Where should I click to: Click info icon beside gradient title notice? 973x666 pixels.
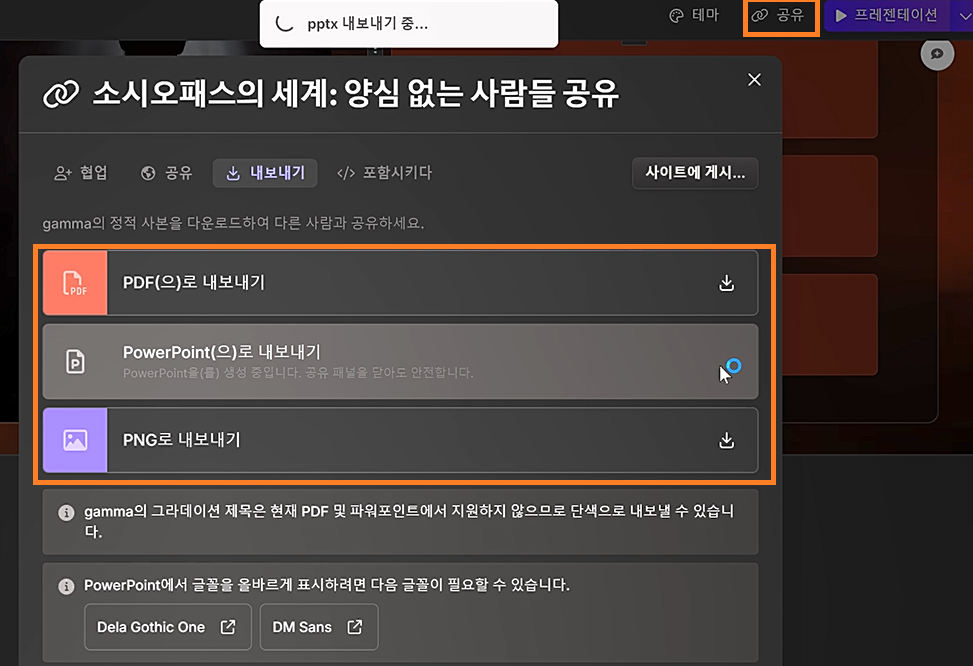(x=66, y=513)
